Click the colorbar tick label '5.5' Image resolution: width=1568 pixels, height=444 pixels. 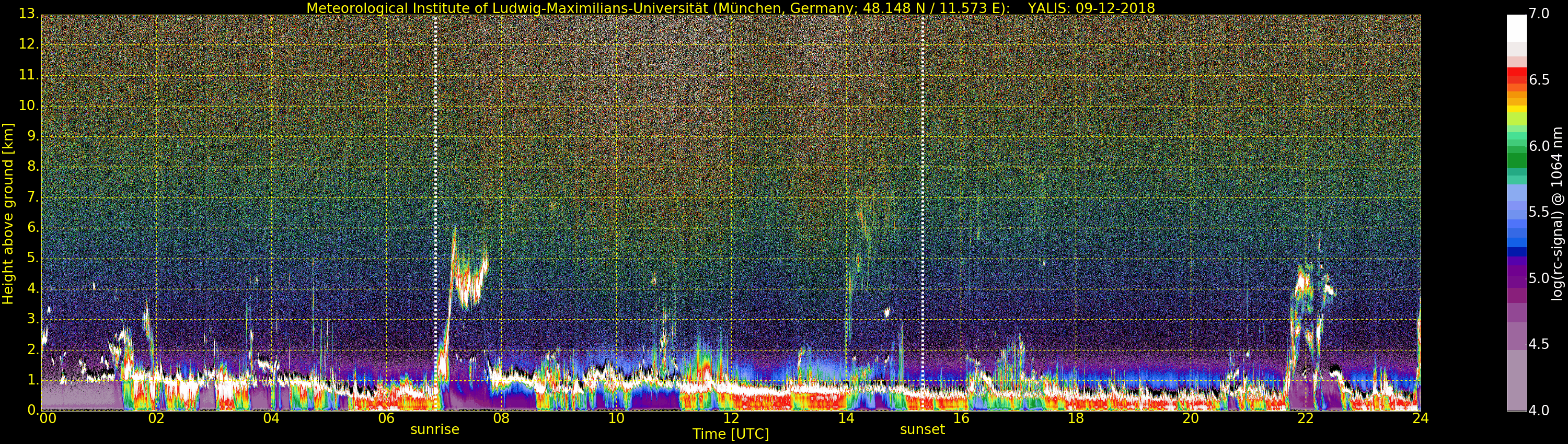click(x=1539, y=212)
